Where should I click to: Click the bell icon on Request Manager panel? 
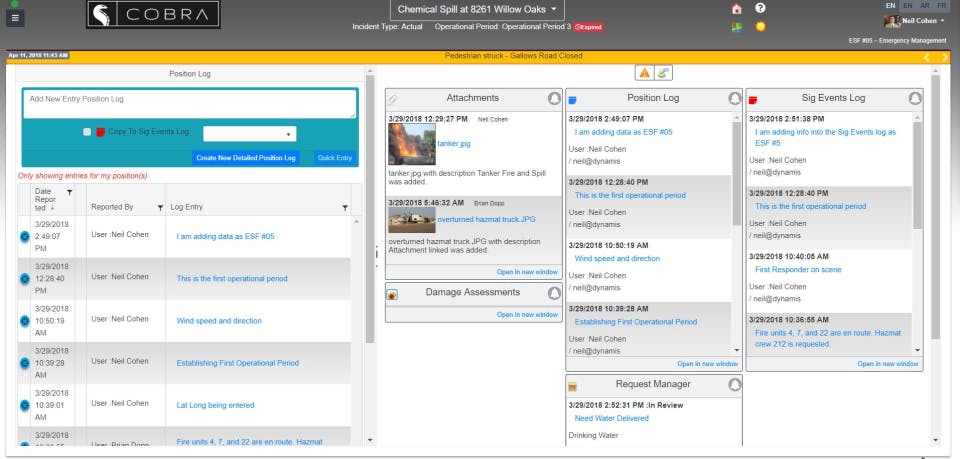tap(735, 384)
